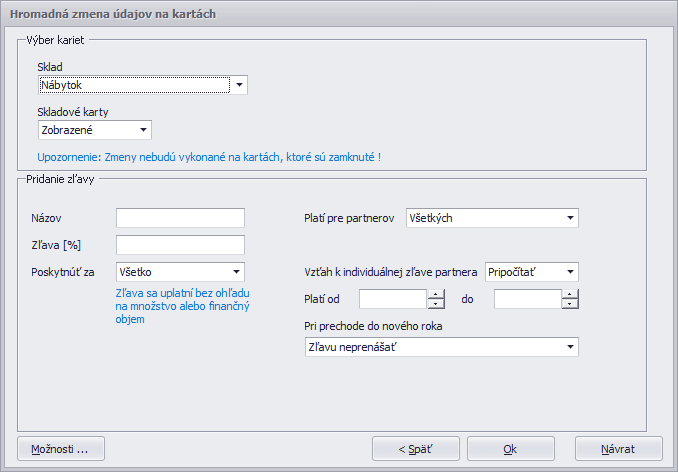Expand the Platí pre partnerov dropdown
The height and width of the screenshot is (472, 678).
[492, 218]
